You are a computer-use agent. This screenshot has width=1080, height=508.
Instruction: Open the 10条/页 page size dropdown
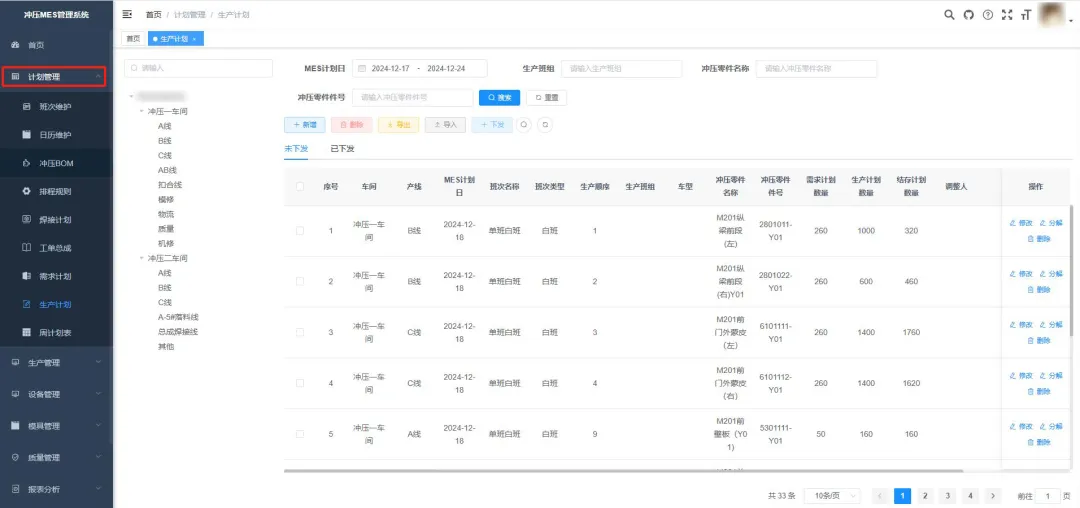tap(832, 496)
